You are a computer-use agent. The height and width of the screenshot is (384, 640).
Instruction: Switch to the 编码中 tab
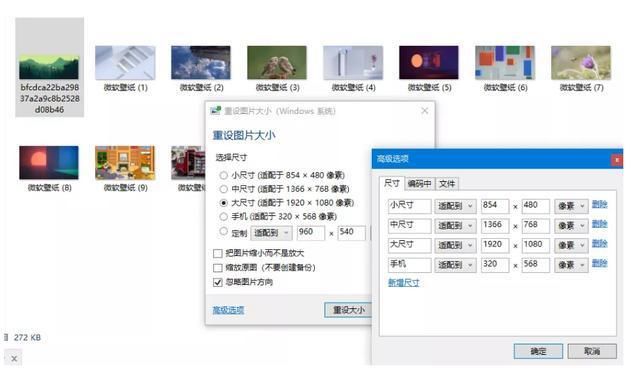coord(420,184)
